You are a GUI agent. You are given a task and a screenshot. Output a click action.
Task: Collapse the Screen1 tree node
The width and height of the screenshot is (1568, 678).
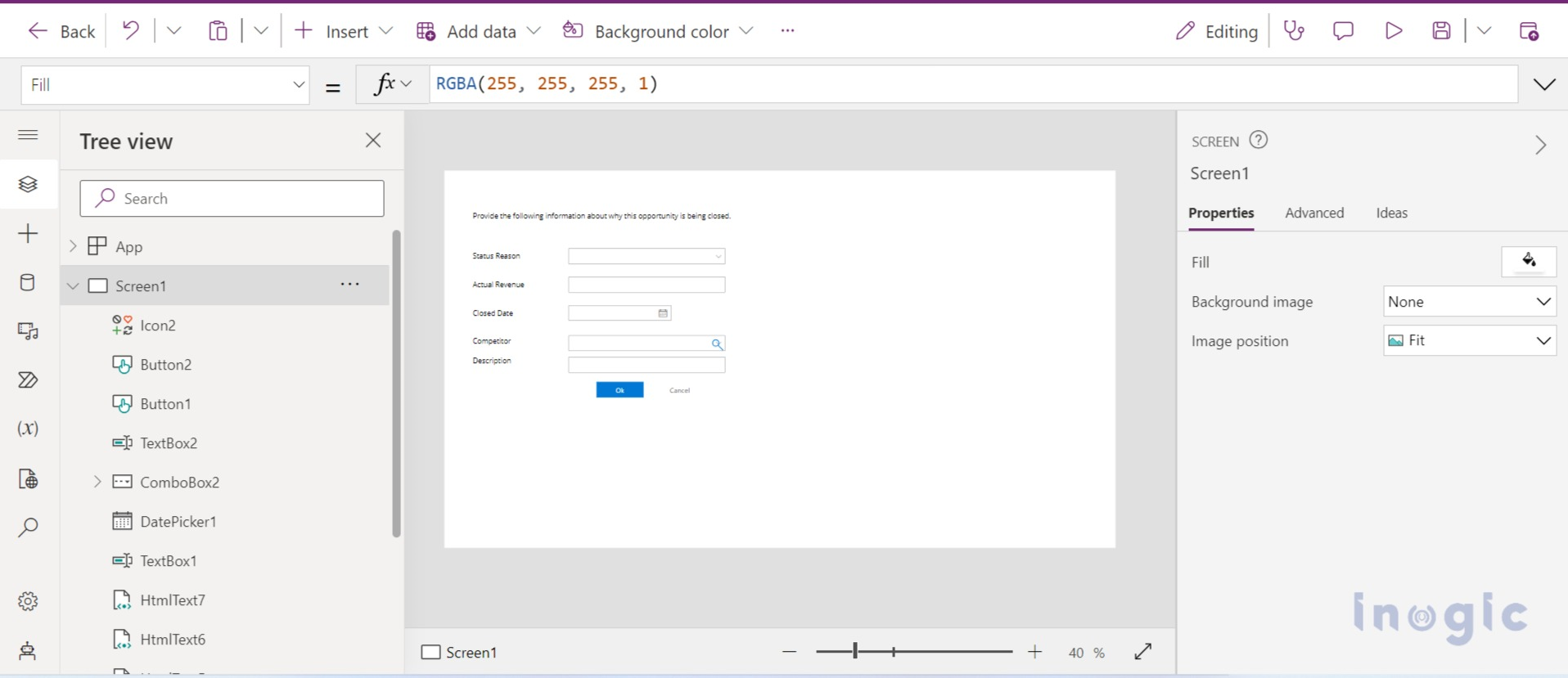click(x=73, y=285)
